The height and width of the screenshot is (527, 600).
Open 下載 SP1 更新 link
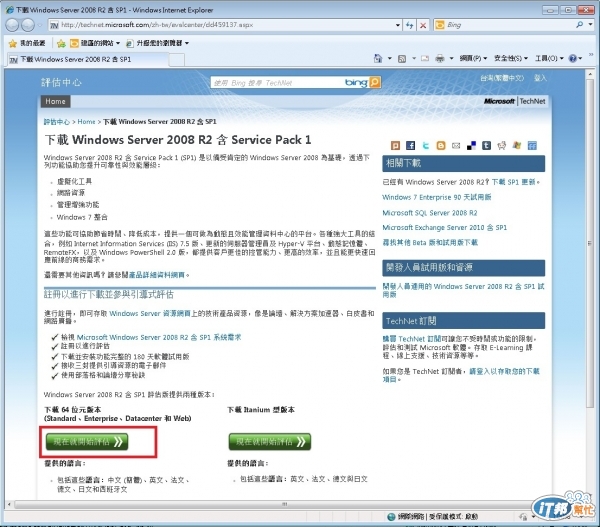pos(514,182)
